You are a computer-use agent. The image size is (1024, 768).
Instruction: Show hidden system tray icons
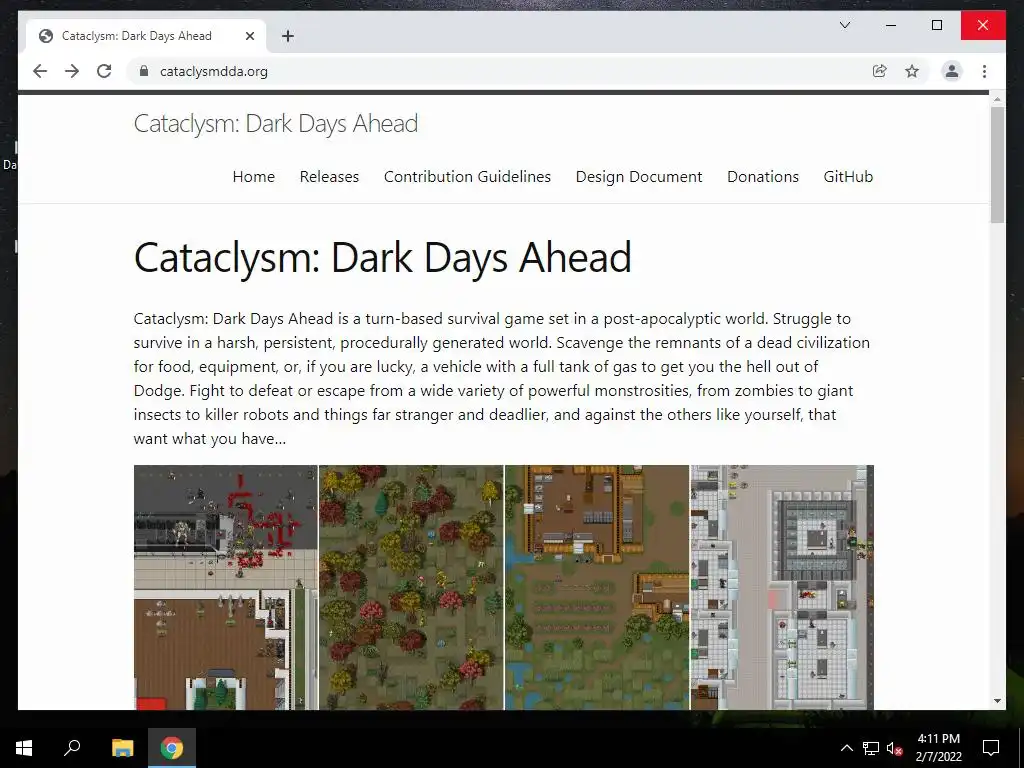point(846,748)
